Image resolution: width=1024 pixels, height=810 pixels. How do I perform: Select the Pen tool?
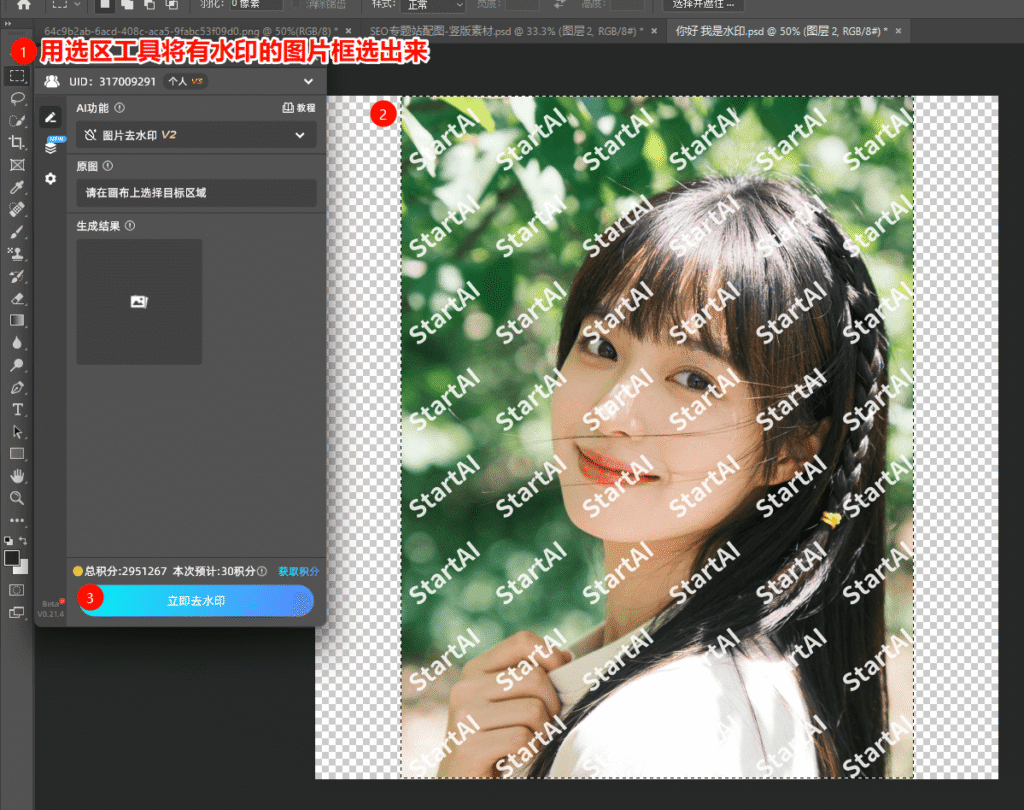16,387
